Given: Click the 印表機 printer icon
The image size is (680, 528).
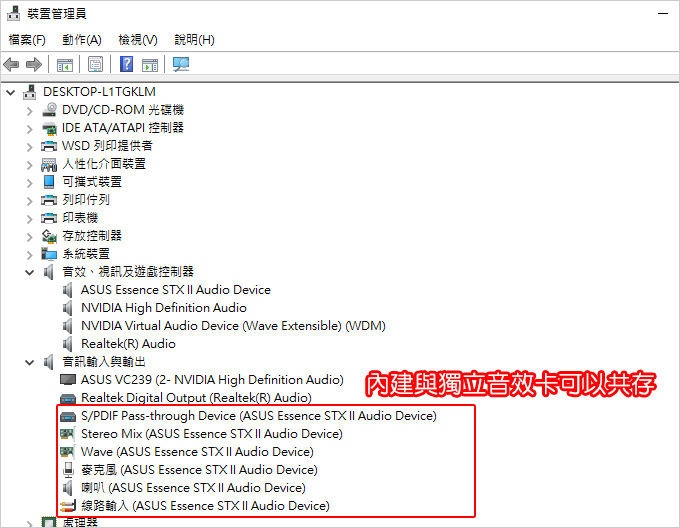Looking at the screenshot, I should pyautogui.click(x=49, y=218).
